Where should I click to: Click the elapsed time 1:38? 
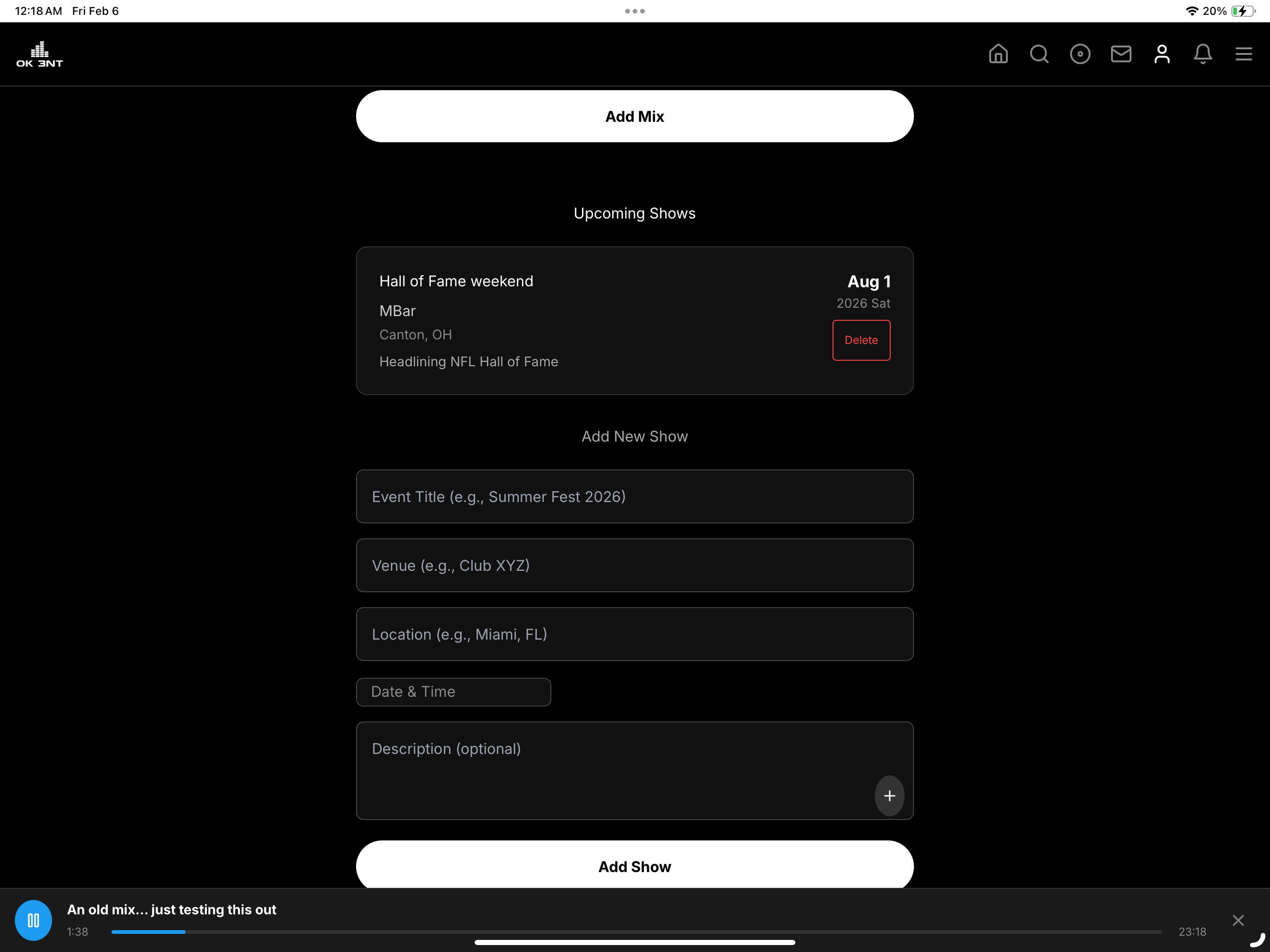click(78, 932)
